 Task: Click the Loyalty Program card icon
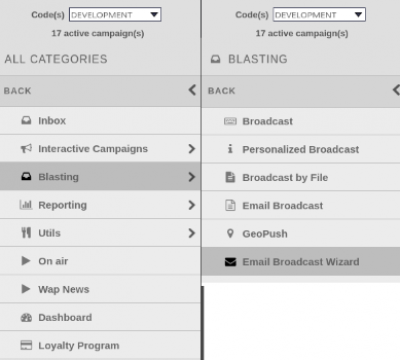pyautogui.click(x=26, y=345)
